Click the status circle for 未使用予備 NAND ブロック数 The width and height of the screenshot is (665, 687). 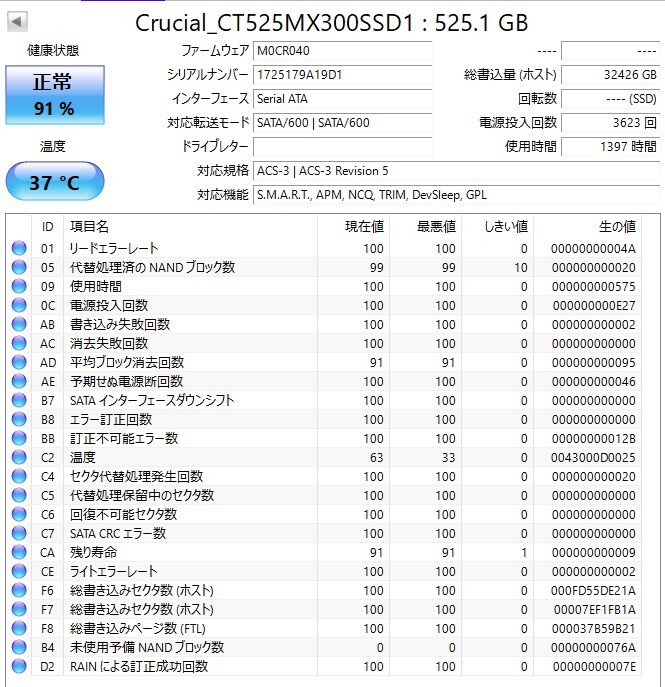pyautogui.click(x=19, y=648)
